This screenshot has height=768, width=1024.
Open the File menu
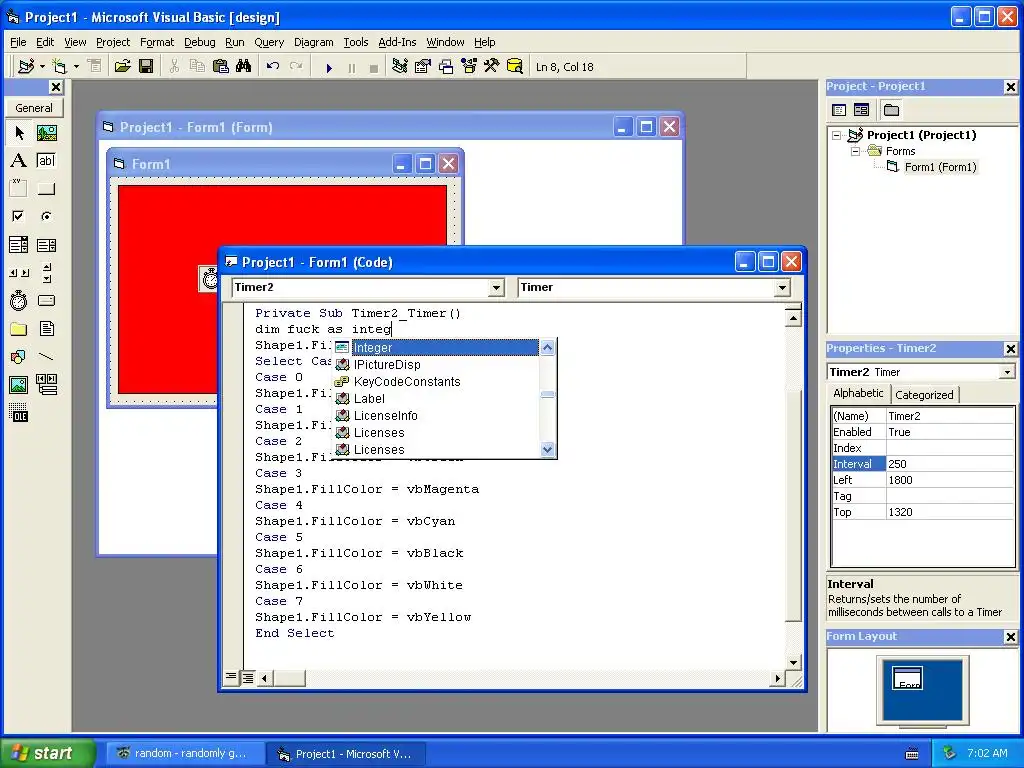coord(18,42)
